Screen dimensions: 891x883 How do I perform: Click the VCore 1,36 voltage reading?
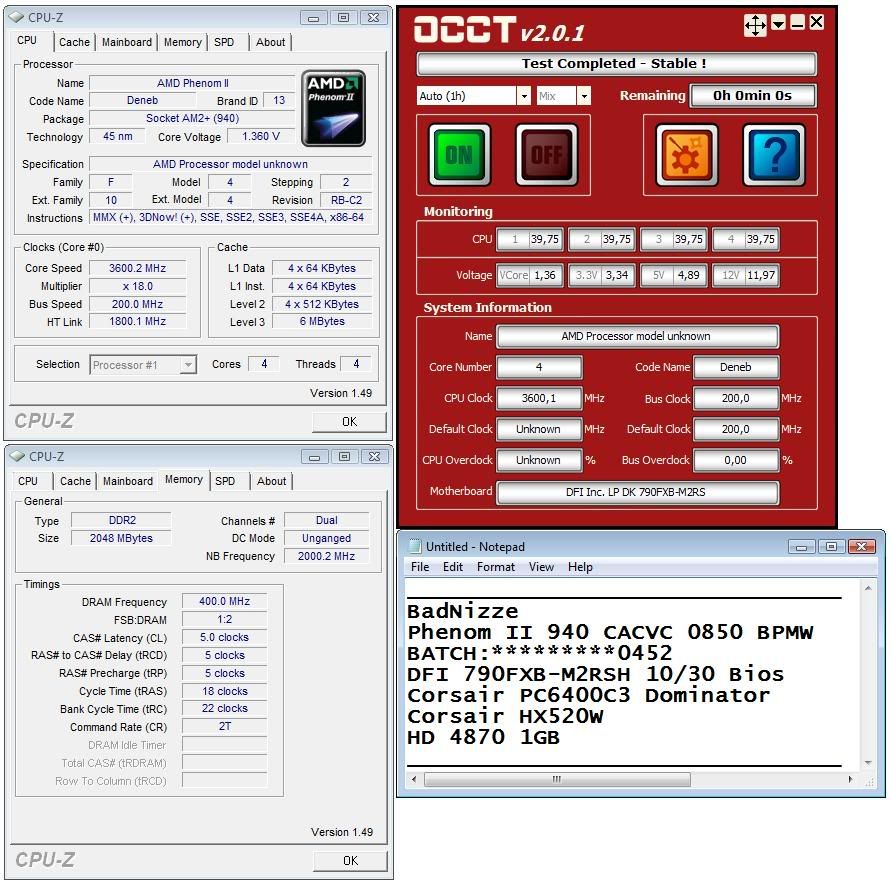click(x=530, y=275)
